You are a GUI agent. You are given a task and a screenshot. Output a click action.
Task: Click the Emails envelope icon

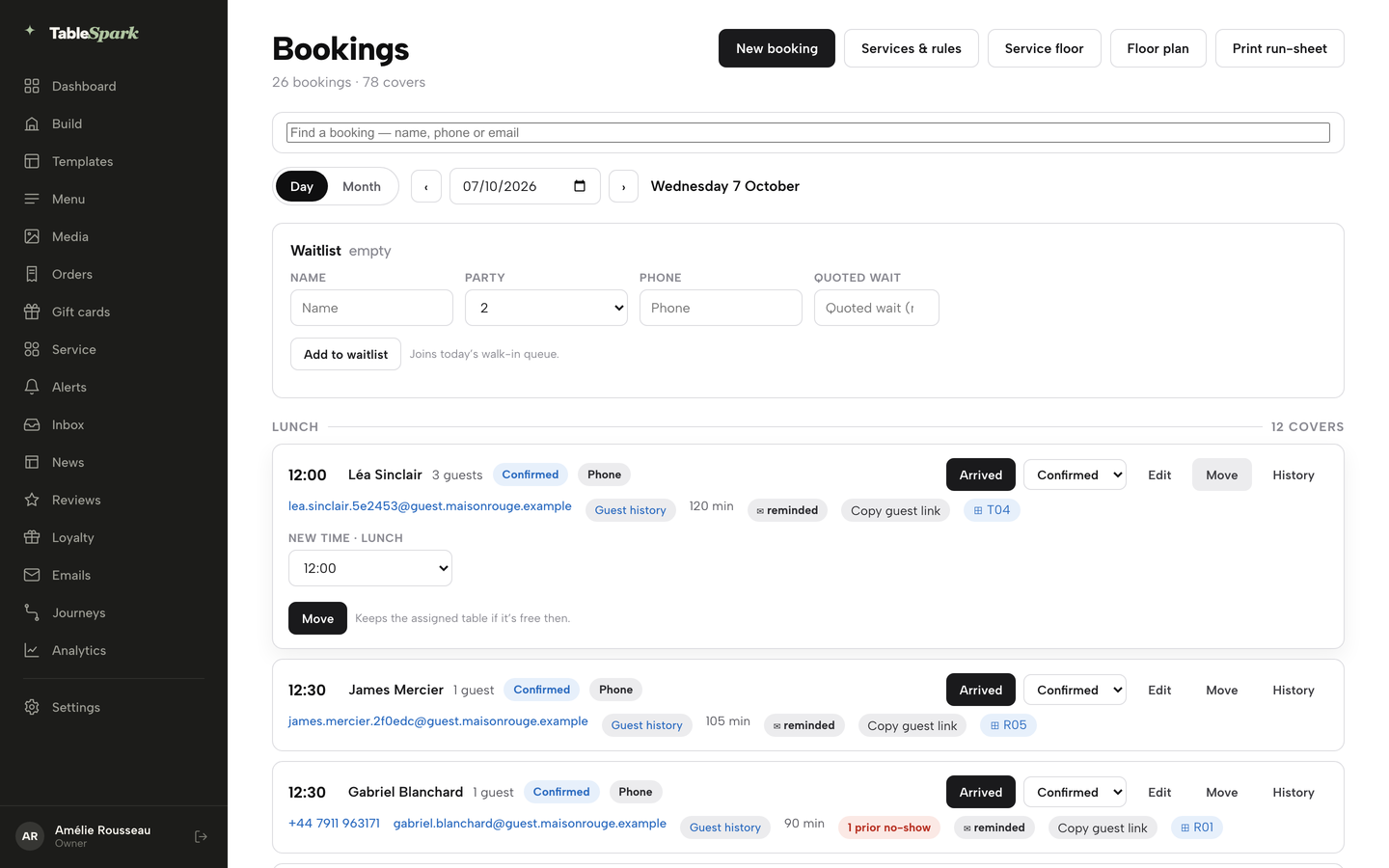point(32,575)
